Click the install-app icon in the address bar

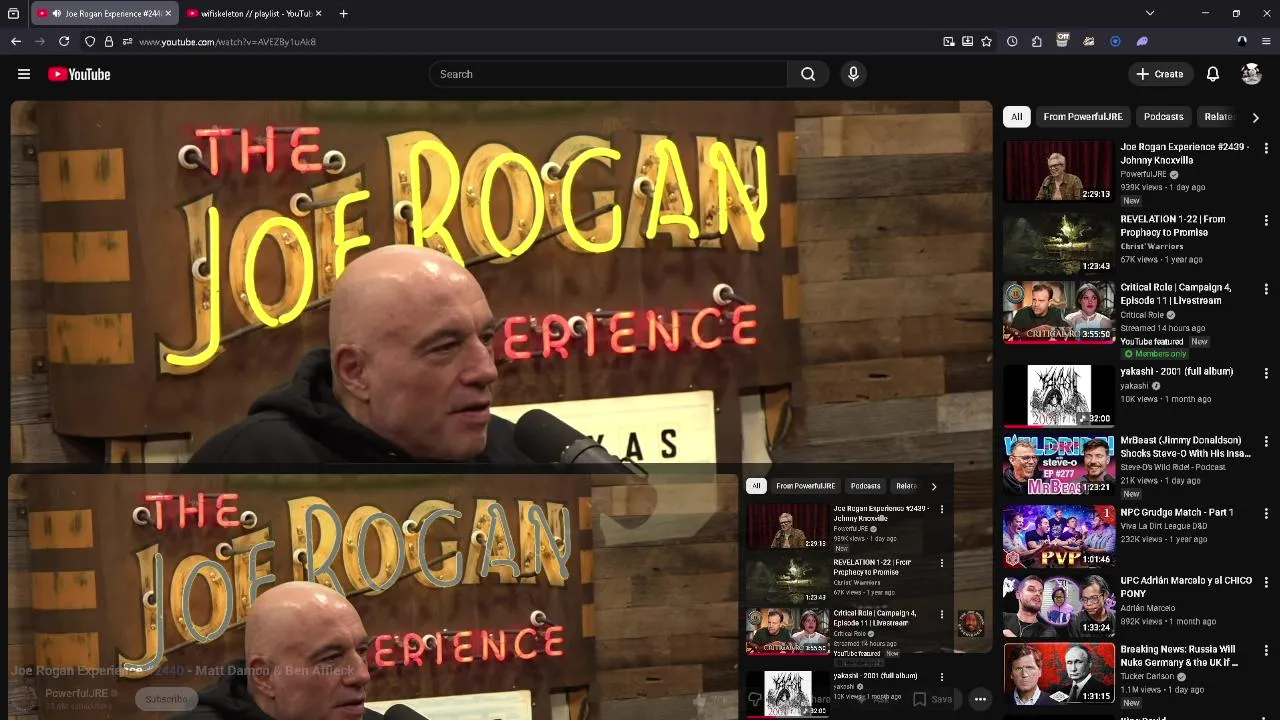[968, 41]
